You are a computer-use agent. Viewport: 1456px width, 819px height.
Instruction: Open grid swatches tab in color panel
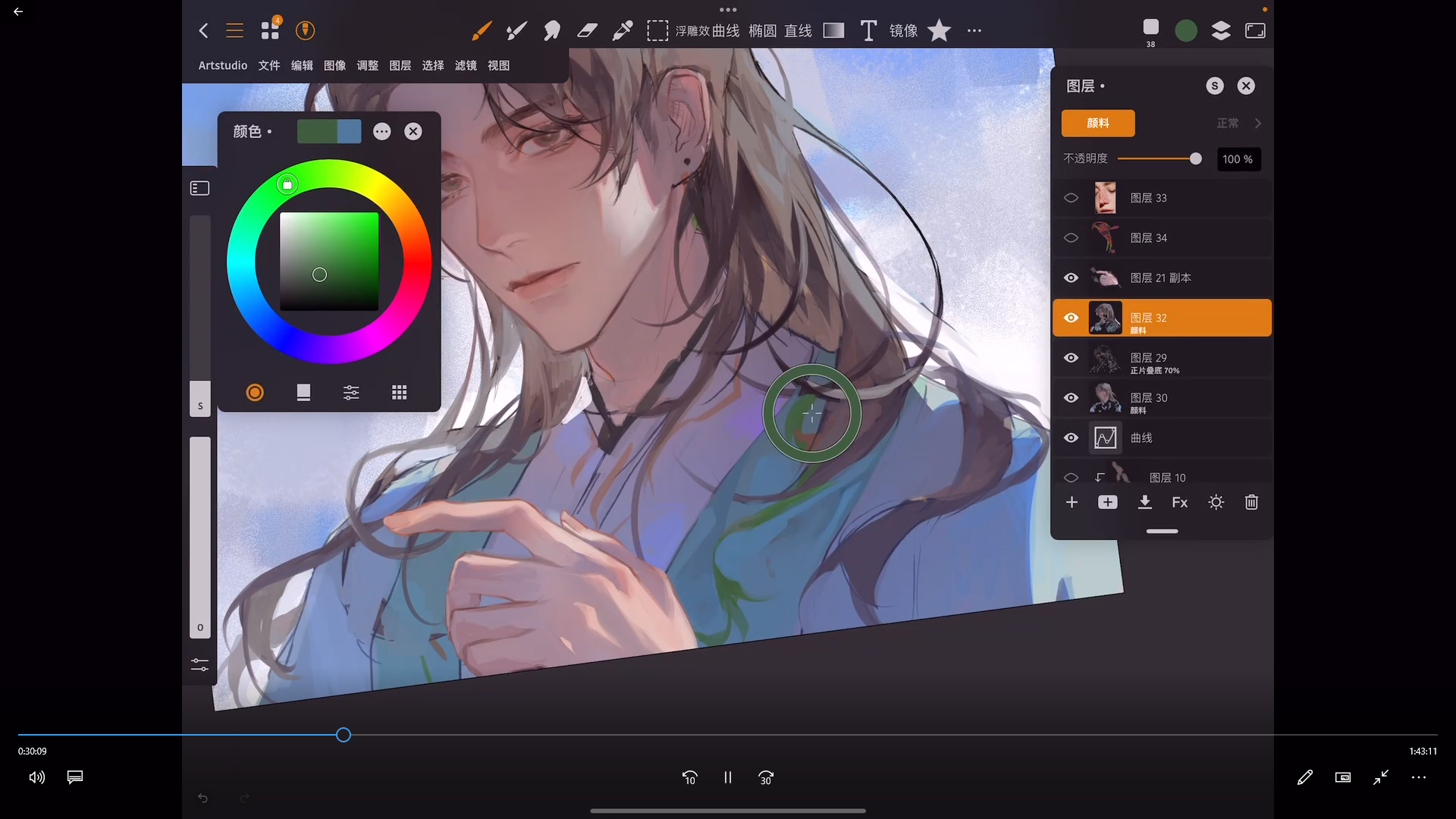point(399,392)
